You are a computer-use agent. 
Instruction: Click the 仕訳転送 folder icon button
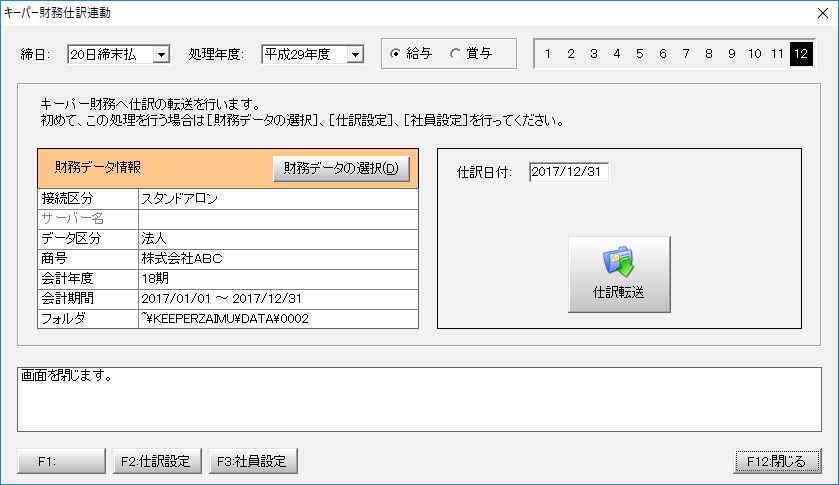coord(619,274)
